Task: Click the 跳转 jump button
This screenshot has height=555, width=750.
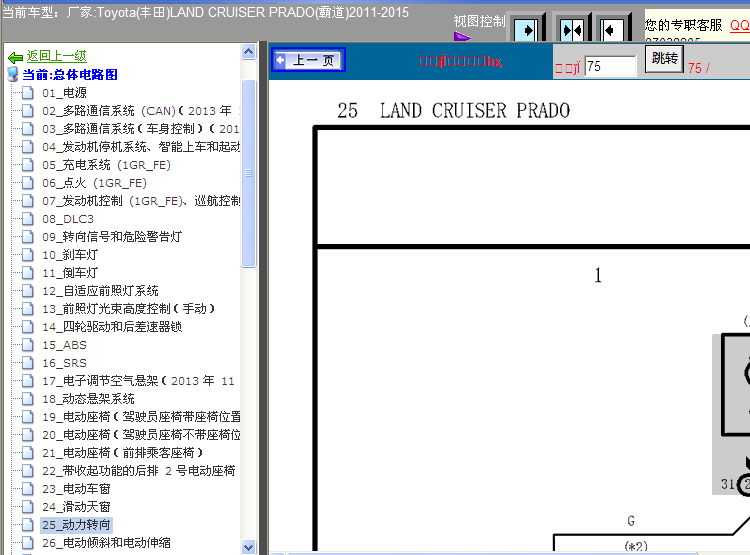Action: 664,59
